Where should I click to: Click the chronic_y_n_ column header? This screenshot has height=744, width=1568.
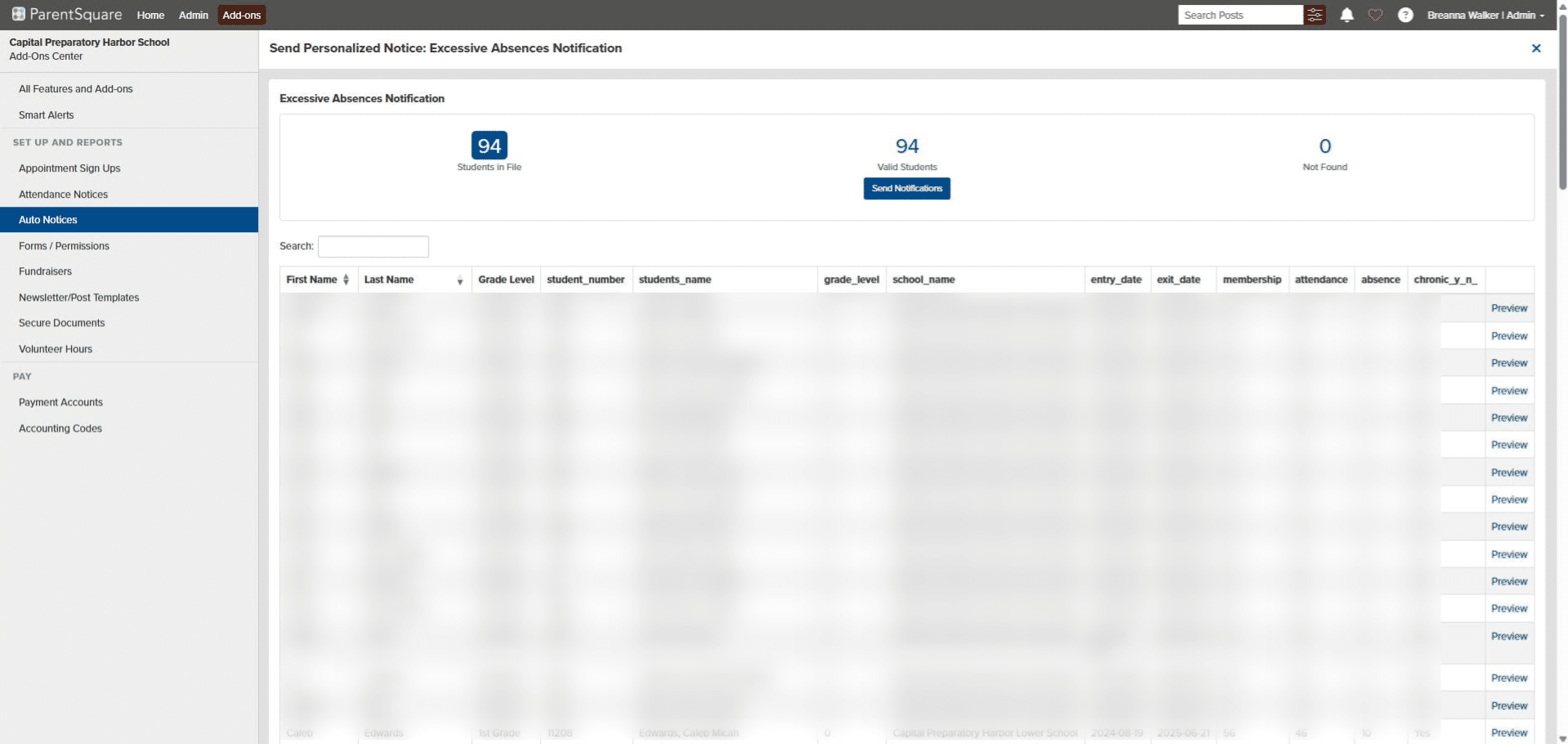click(1445, 280)
